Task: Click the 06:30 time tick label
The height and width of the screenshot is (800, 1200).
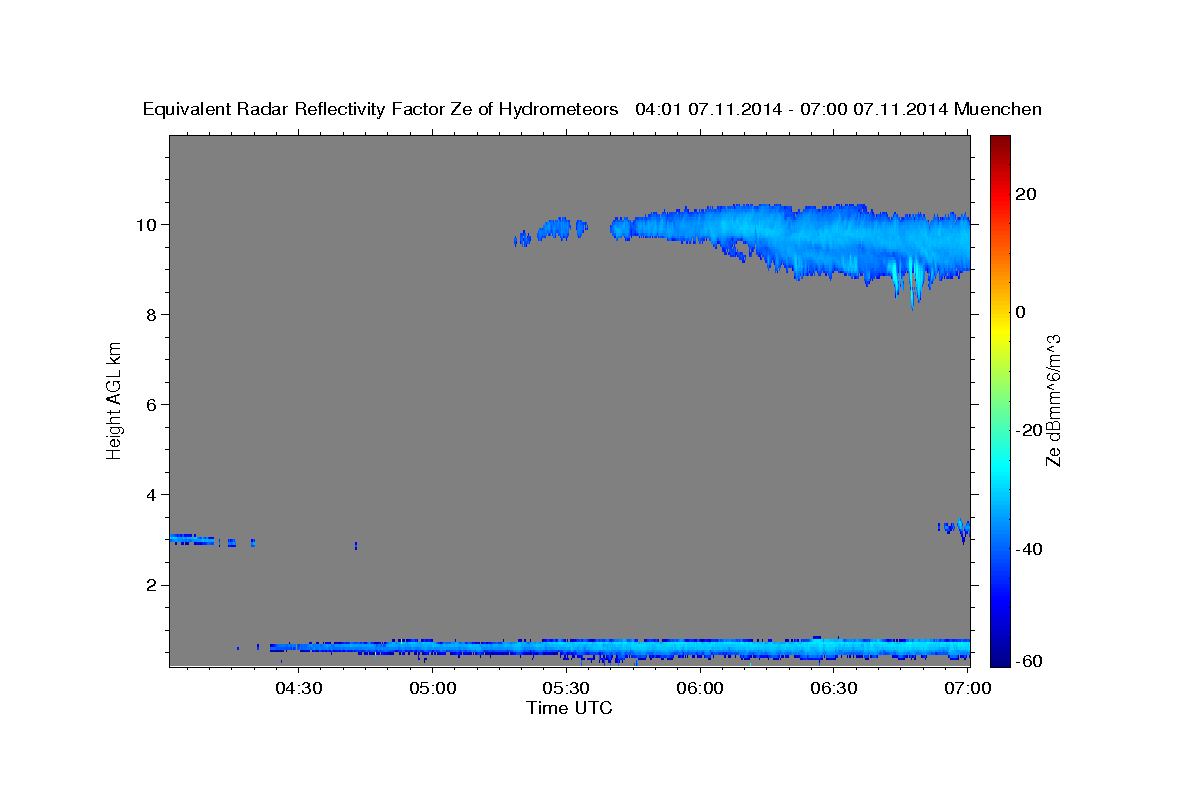Action: pos(834,688)
